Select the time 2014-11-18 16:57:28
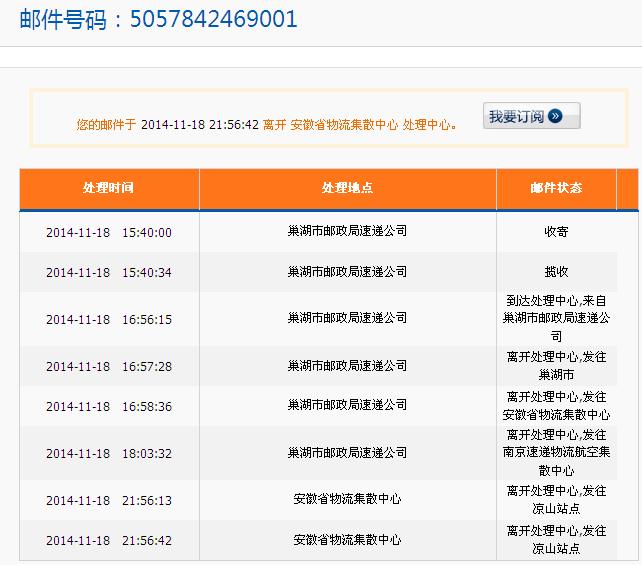Viewport: 642px width, 565px height. (109, 366)
